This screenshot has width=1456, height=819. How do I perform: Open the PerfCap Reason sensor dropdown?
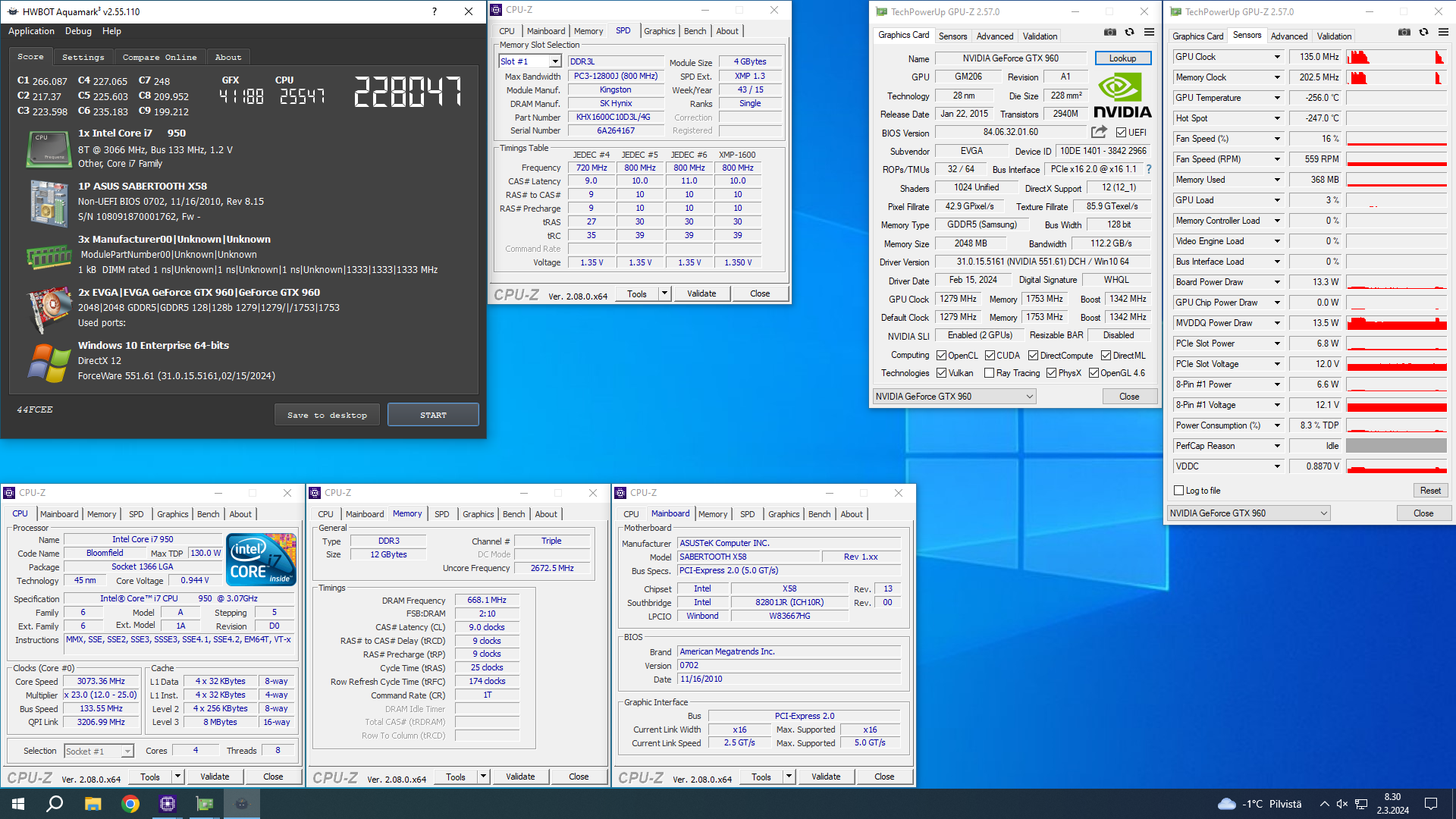[x=1277, y=446]
